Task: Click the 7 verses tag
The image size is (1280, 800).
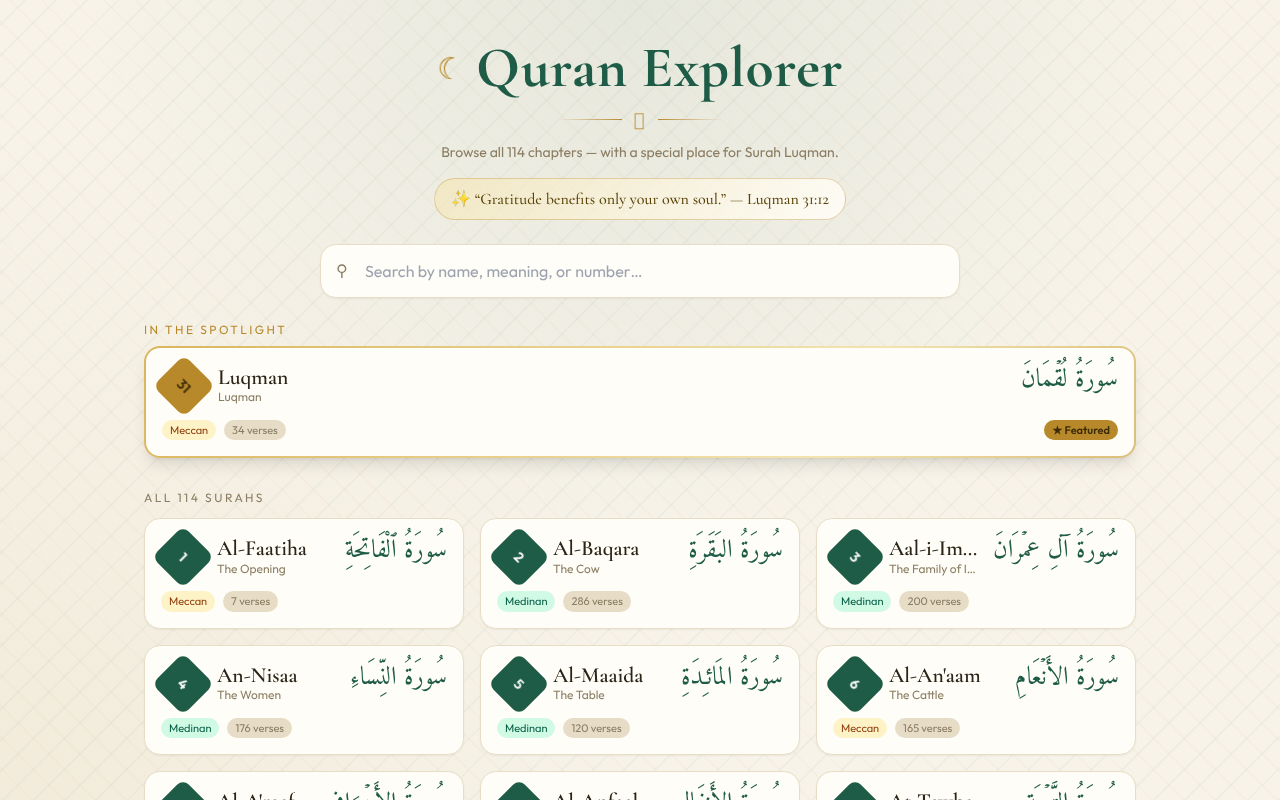Action: click(x=250, y=601)
